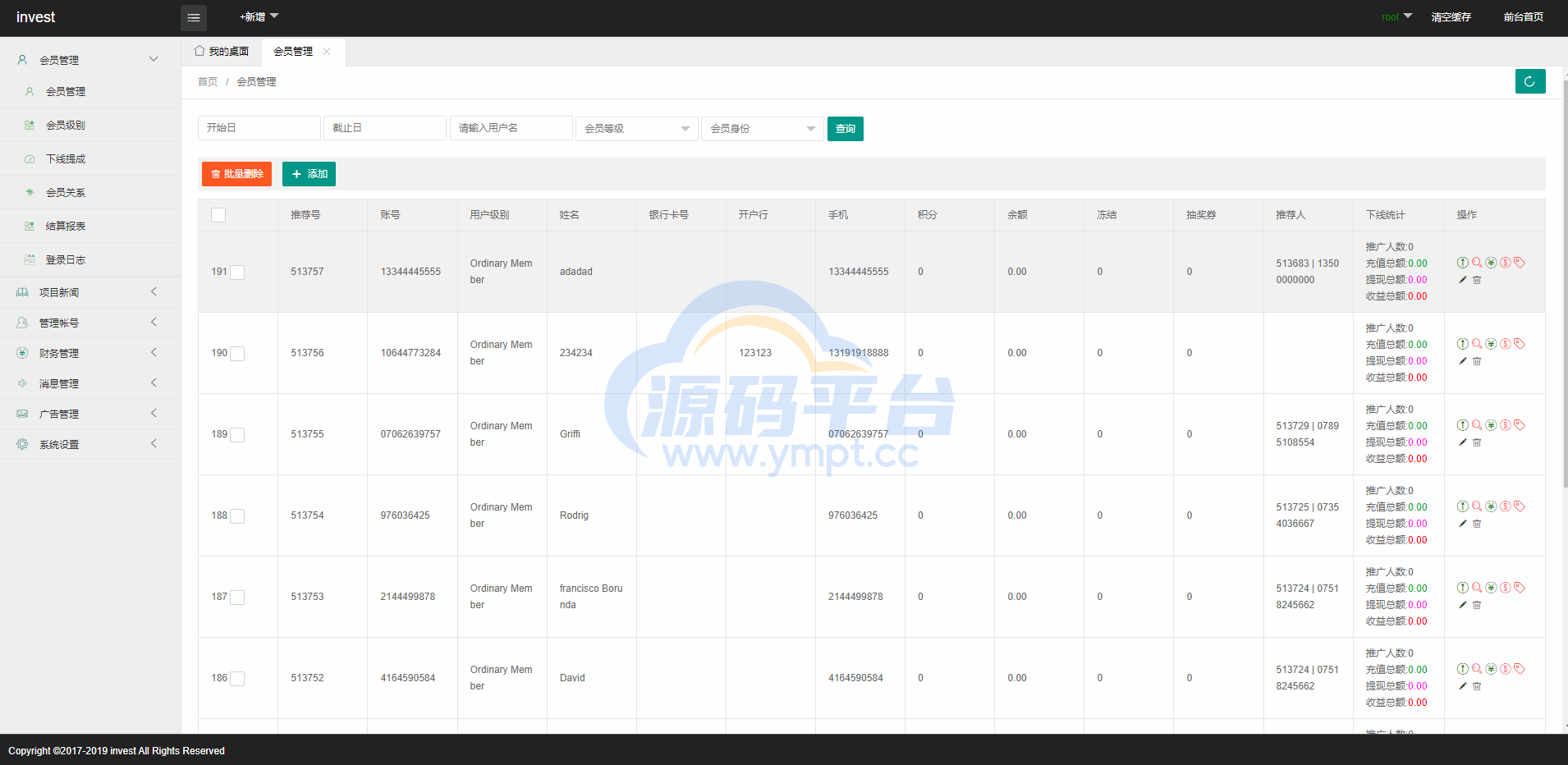This screenshot has height=765, width=1568.
Task: Click trash delete icon for member 513754
Action: [x=1477, y=524]
